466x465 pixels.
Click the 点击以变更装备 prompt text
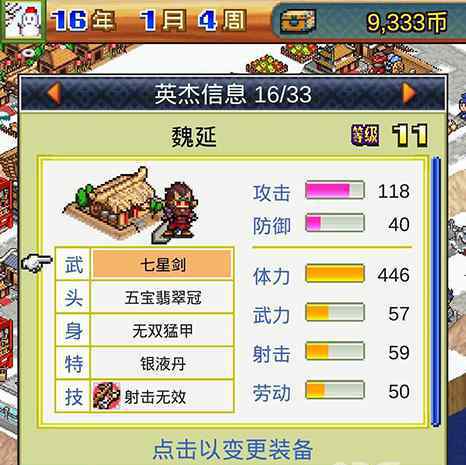pyautogui.click(x=233, y=449)
